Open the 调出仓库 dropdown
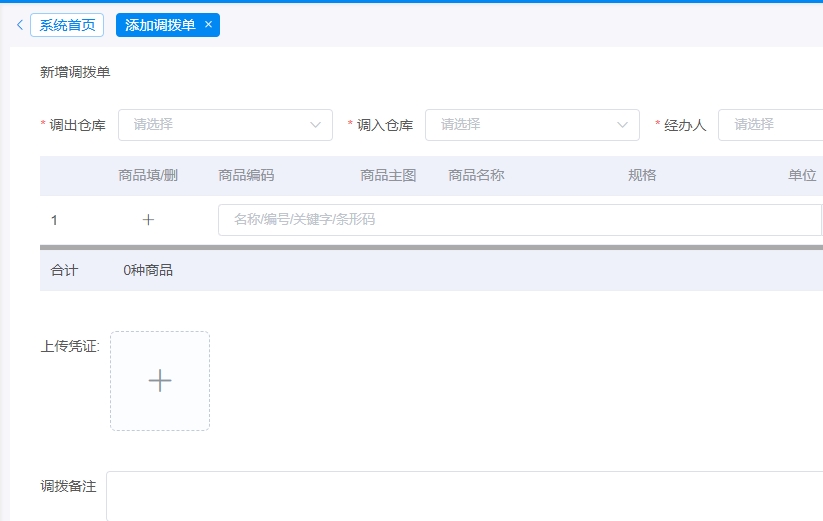Viewport: 823px width, 521px height. (225, 125)
